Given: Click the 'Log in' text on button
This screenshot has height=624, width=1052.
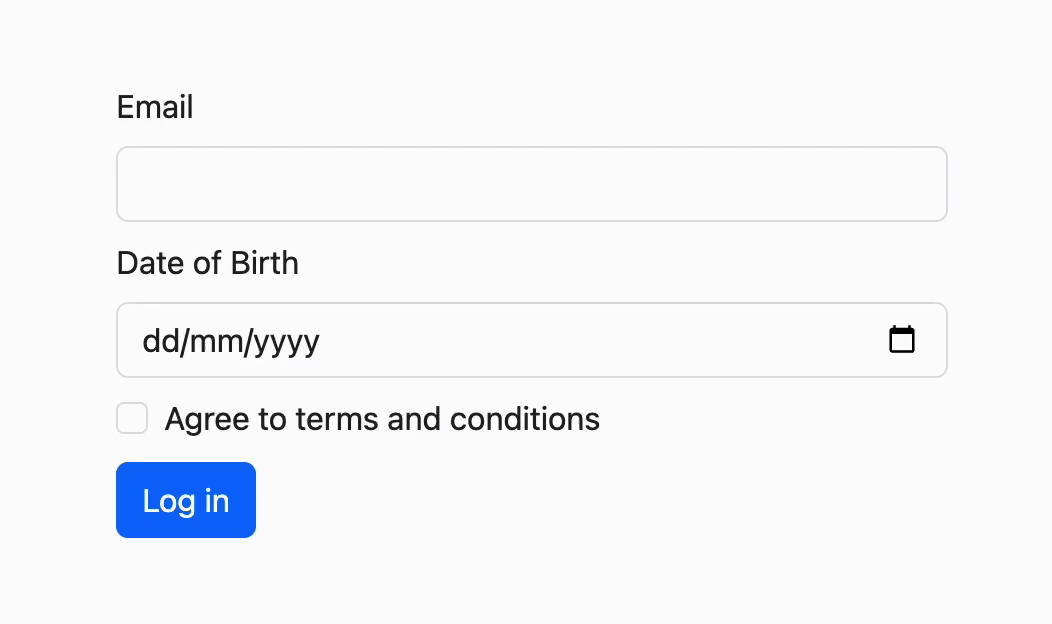Looking at the screenshot, I should tap(186, 500).
